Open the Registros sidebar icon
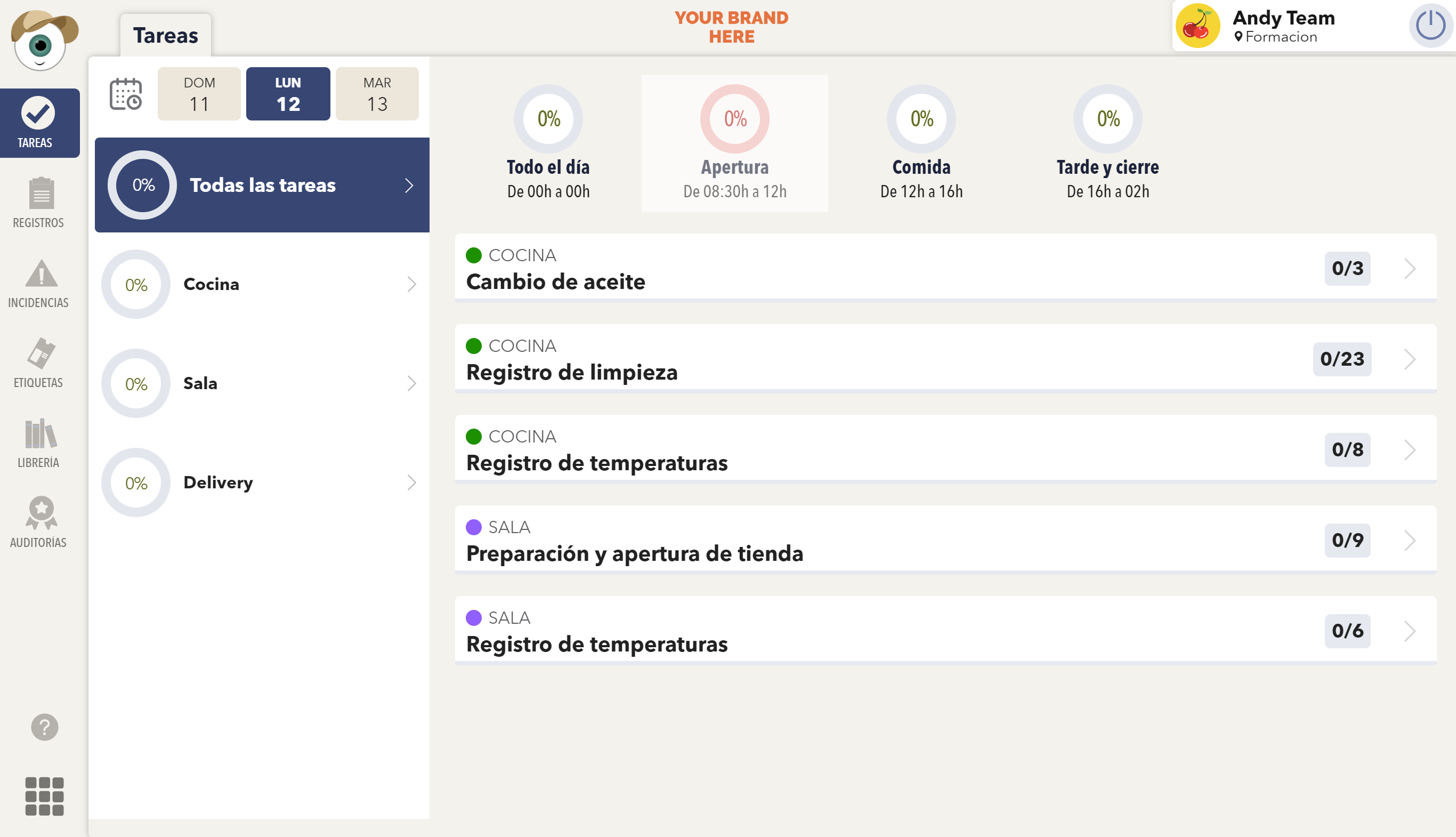The height and width of the screenshot is (837, 1456). [40, 194]
